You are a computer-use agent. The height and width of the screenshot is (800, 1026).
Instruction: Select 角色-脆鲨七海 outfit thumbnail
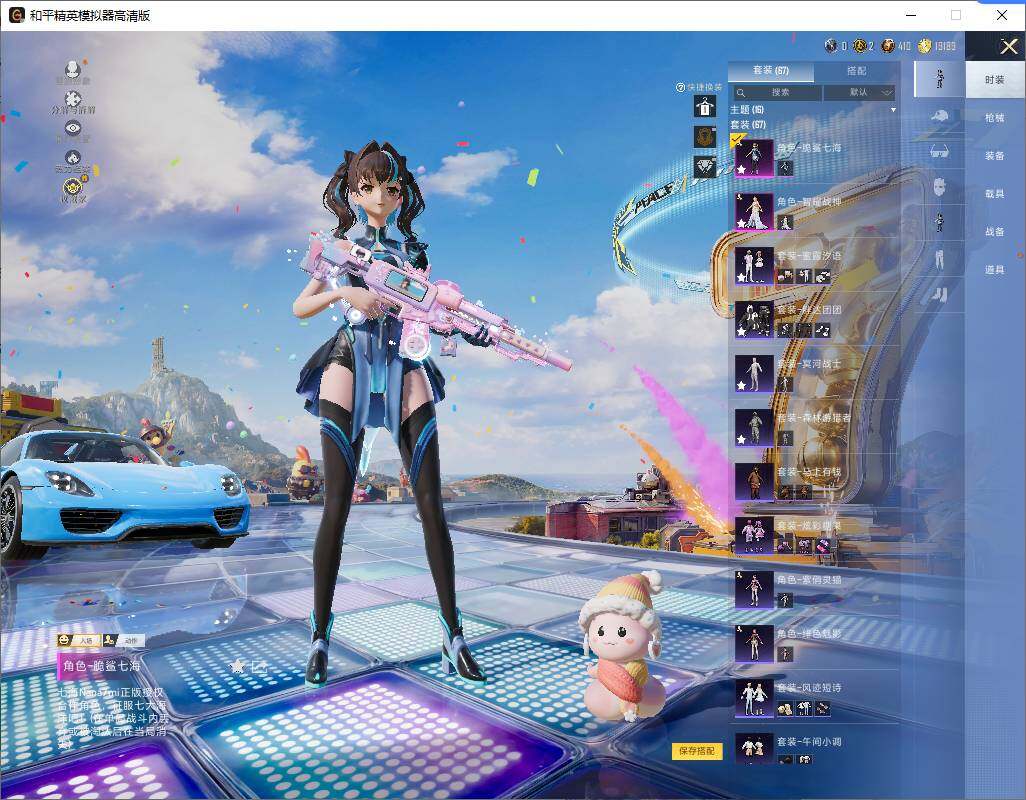(754, 158)
